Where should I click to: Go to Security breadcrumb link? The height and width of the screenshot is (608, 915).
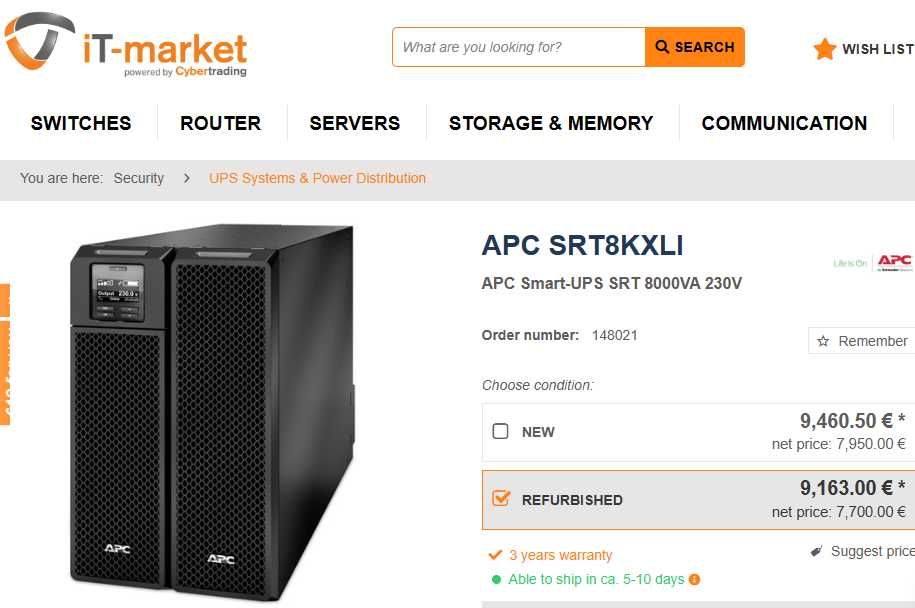[x=139, y=178]
